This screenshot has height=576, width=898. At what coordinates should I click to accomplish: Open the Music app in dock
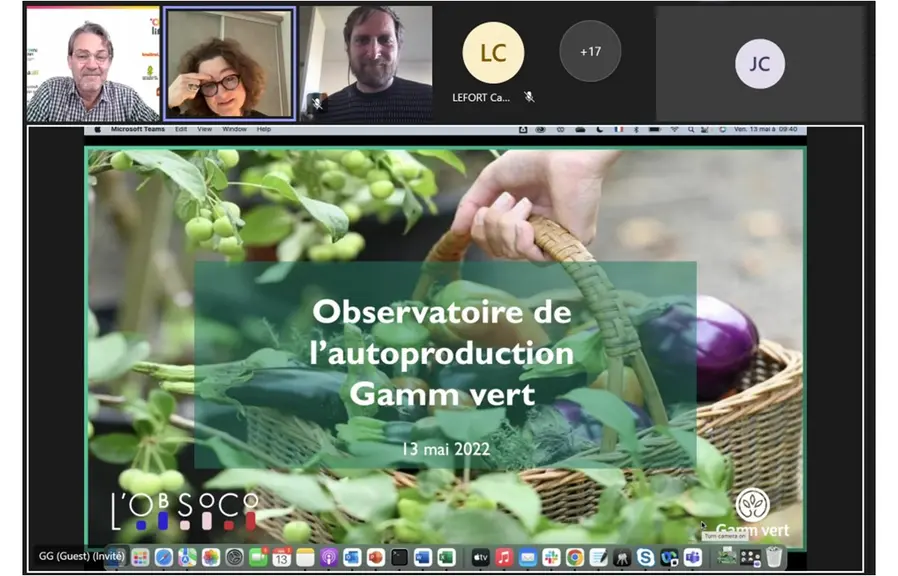(x=504, y=557)
